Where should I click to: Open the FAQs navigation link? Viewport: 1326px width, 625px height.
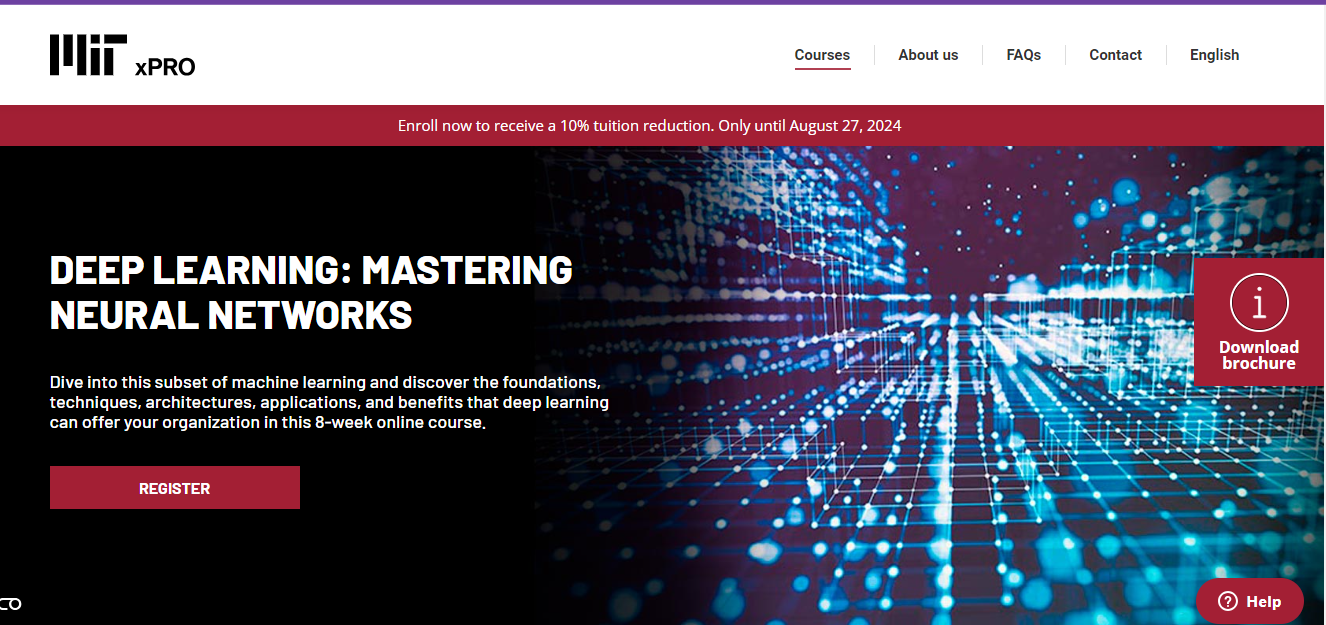[1023, 55]
